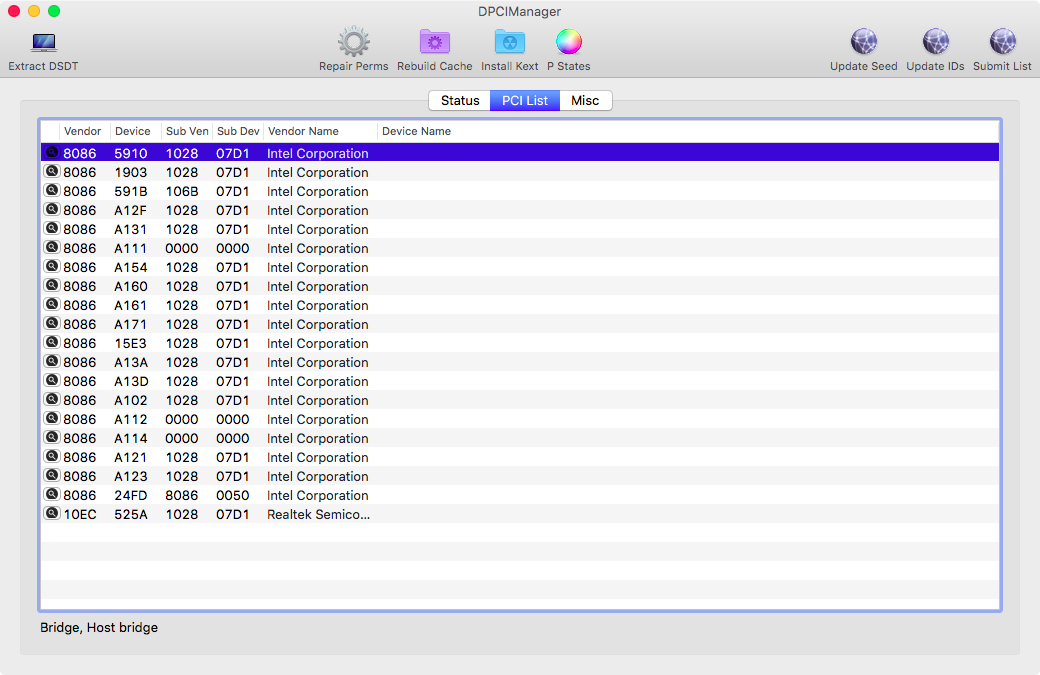Click magnifier icon on device 1903 row

pos(52,172)
